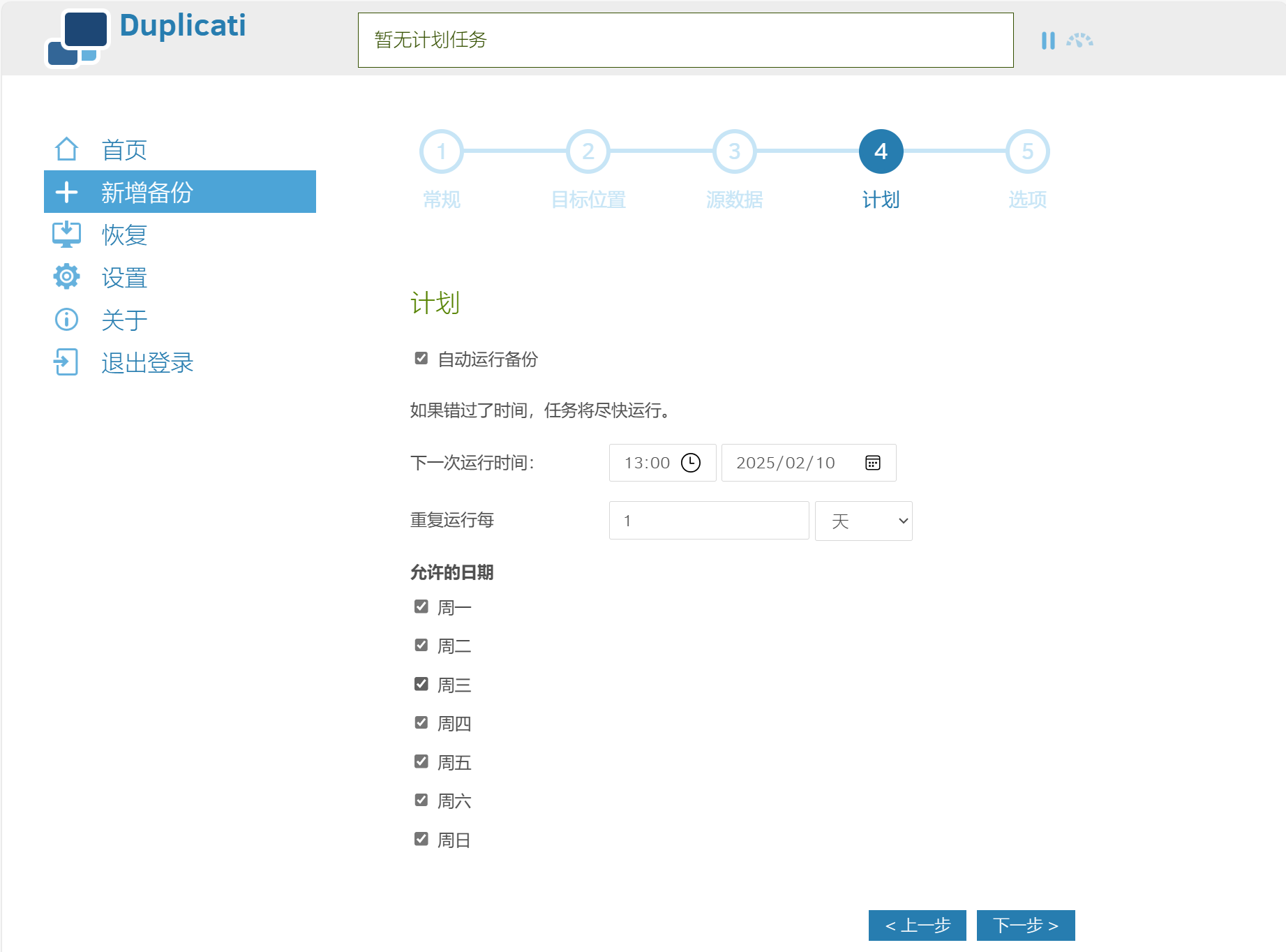Click the 退出登录 logout icon
1286x952 pixels.
click(66, 362)
